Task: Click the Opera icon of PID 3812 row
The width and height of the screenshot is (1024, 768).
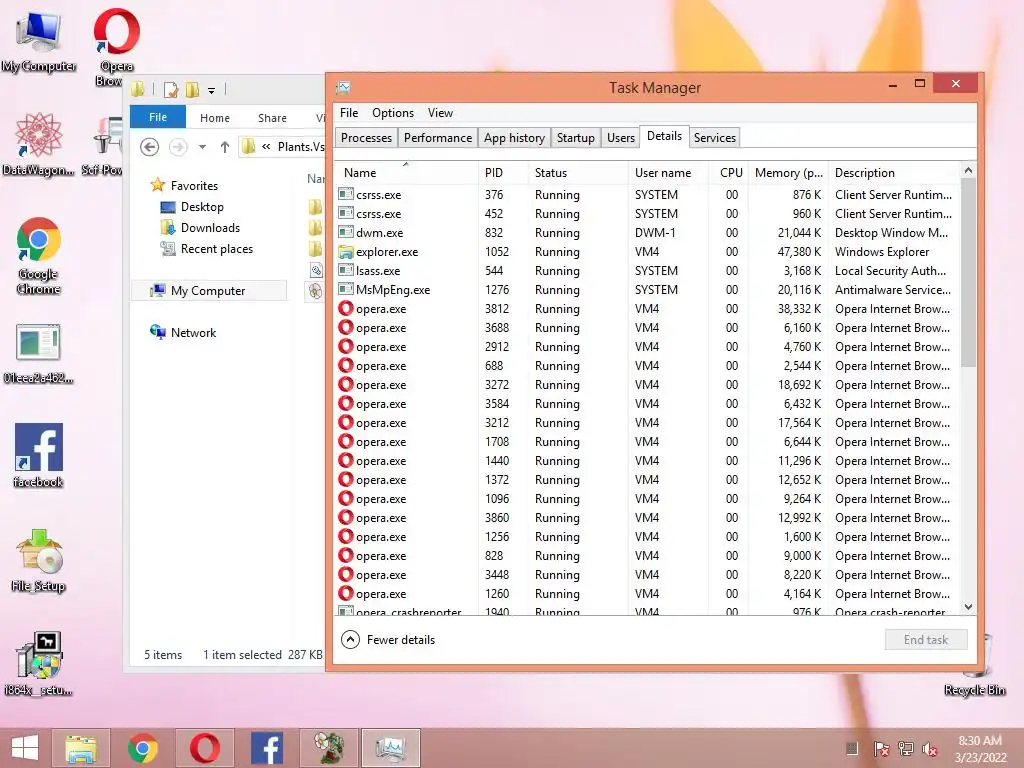Action: [345, 308]
